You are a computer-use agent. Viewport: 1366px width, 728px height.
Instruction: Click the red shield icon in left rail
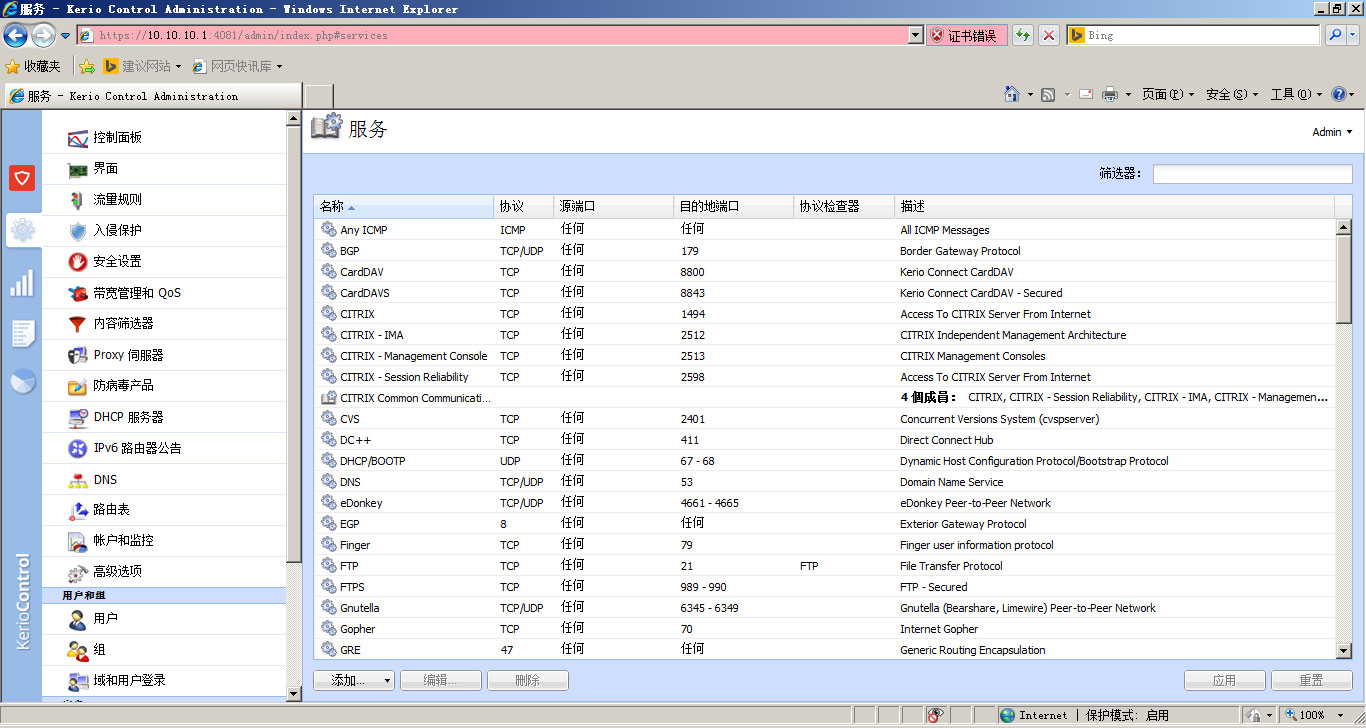[22, 178]
